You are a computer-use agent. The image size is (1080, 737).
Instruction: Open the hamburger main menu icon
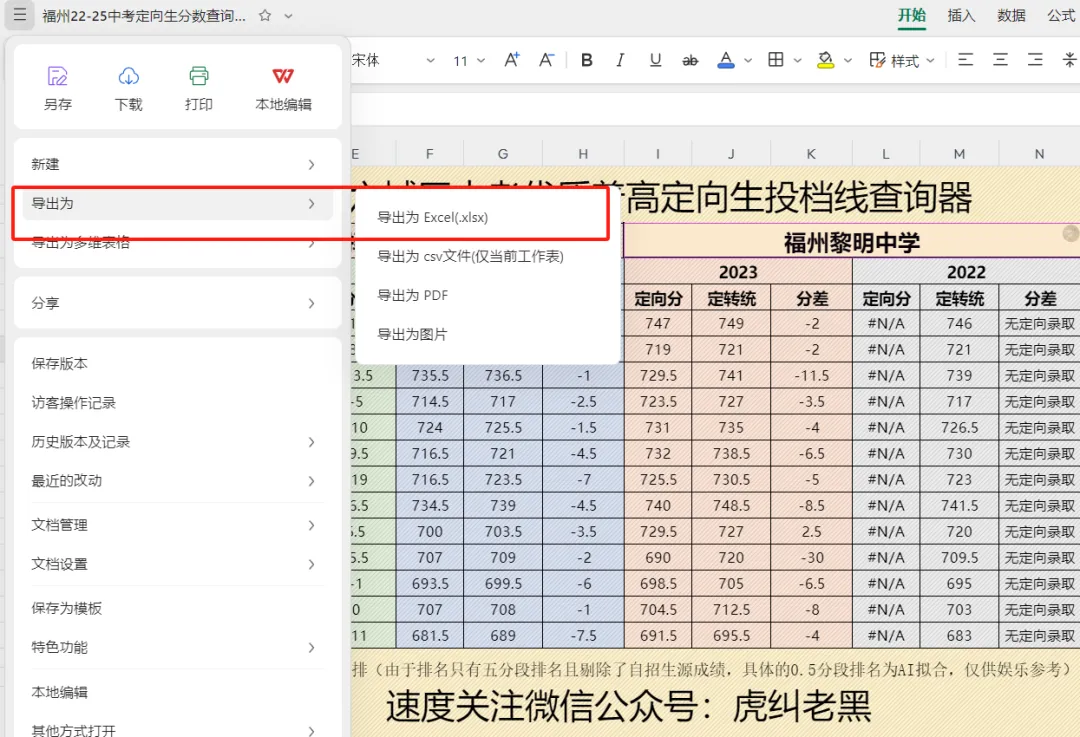19,14
